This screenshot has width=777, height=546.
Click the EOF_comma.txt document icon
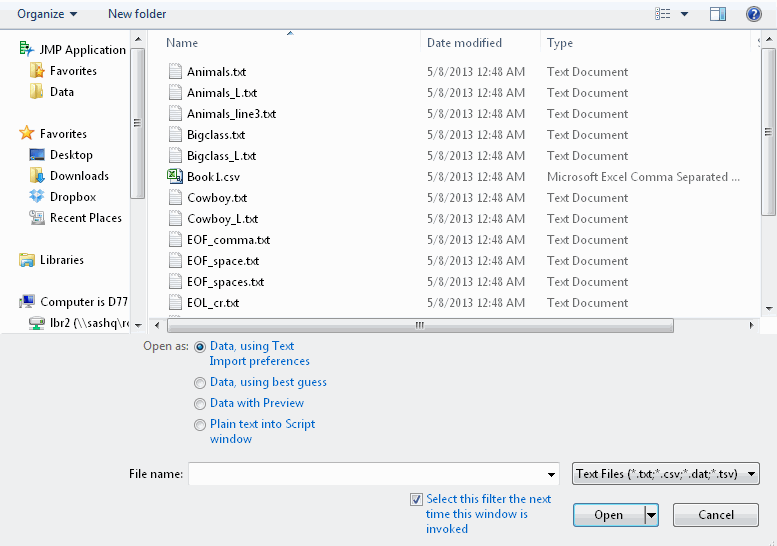pyautogui.click(x=175, y=239)
